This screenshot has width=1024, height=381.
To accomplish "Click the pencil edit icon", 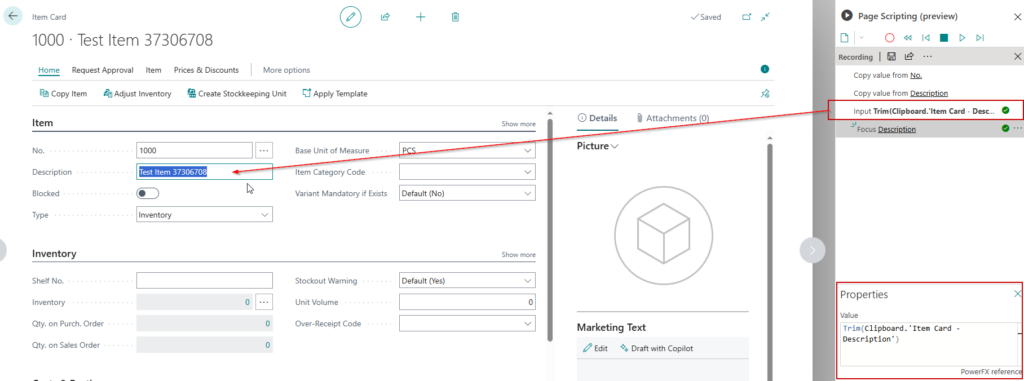I will [351, 17].
